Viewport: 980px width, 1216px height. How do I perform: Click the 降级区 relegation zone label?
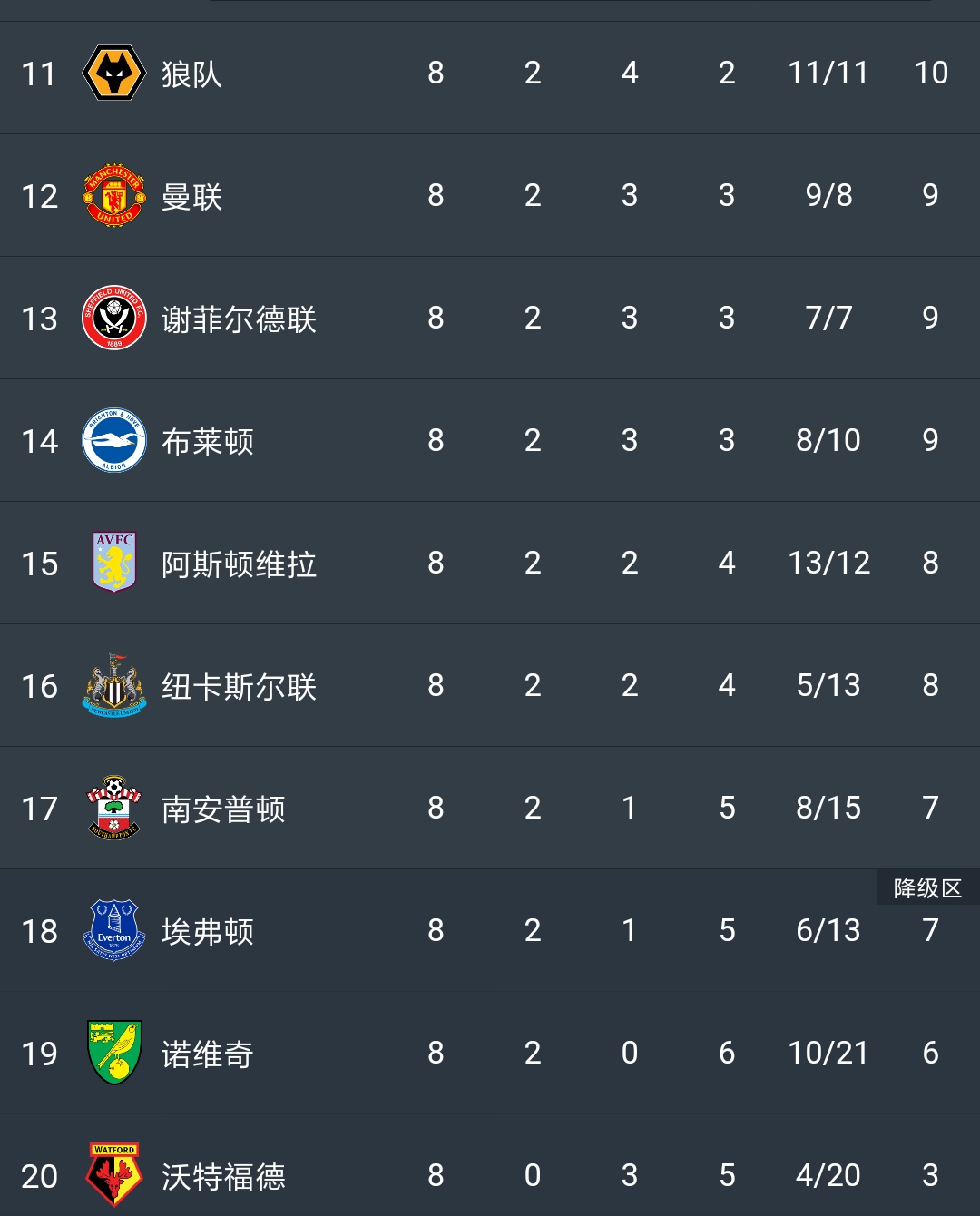click(927, 888)
